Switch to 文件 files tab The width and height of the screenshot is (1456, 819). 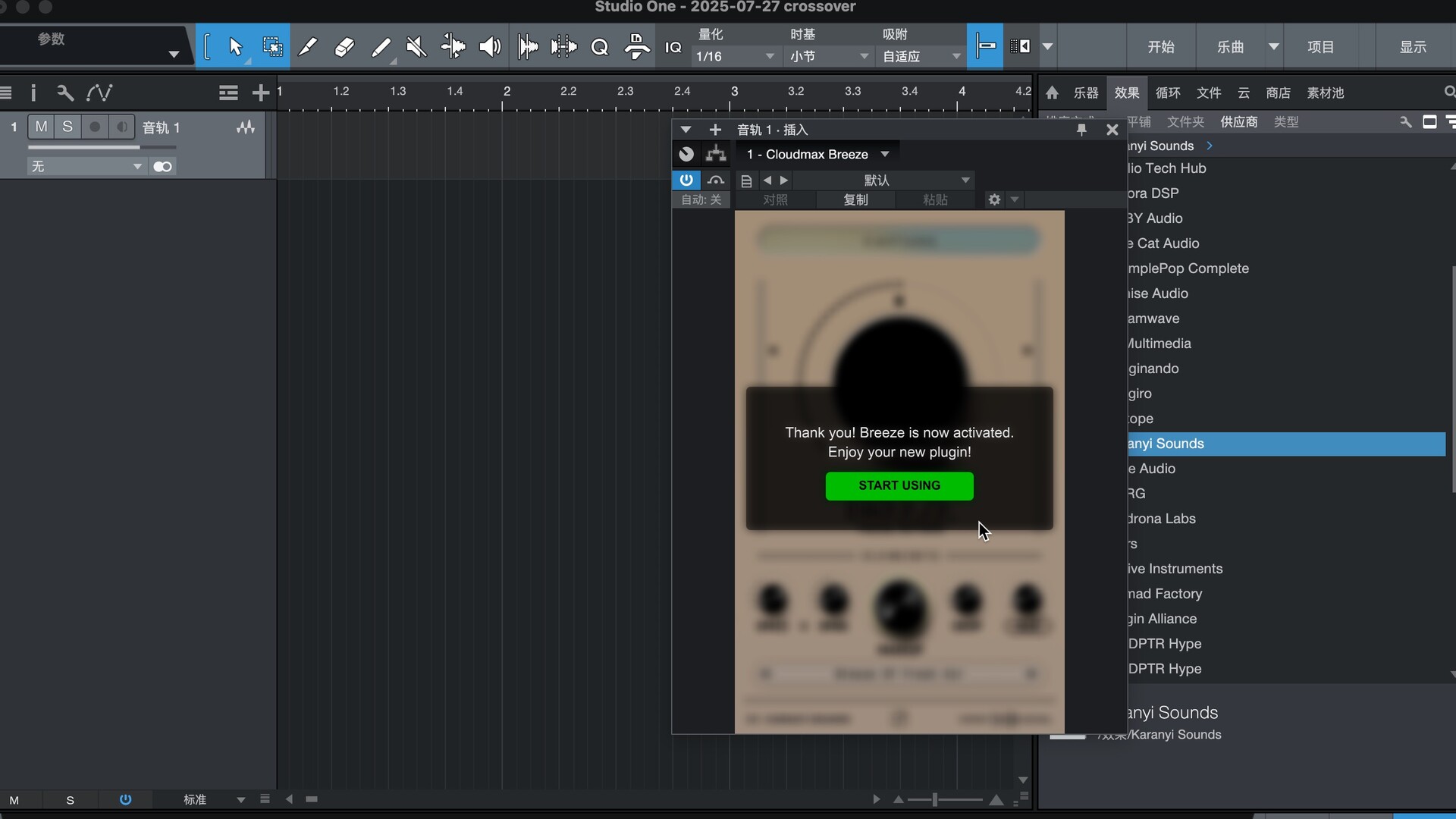(1209, 93)
